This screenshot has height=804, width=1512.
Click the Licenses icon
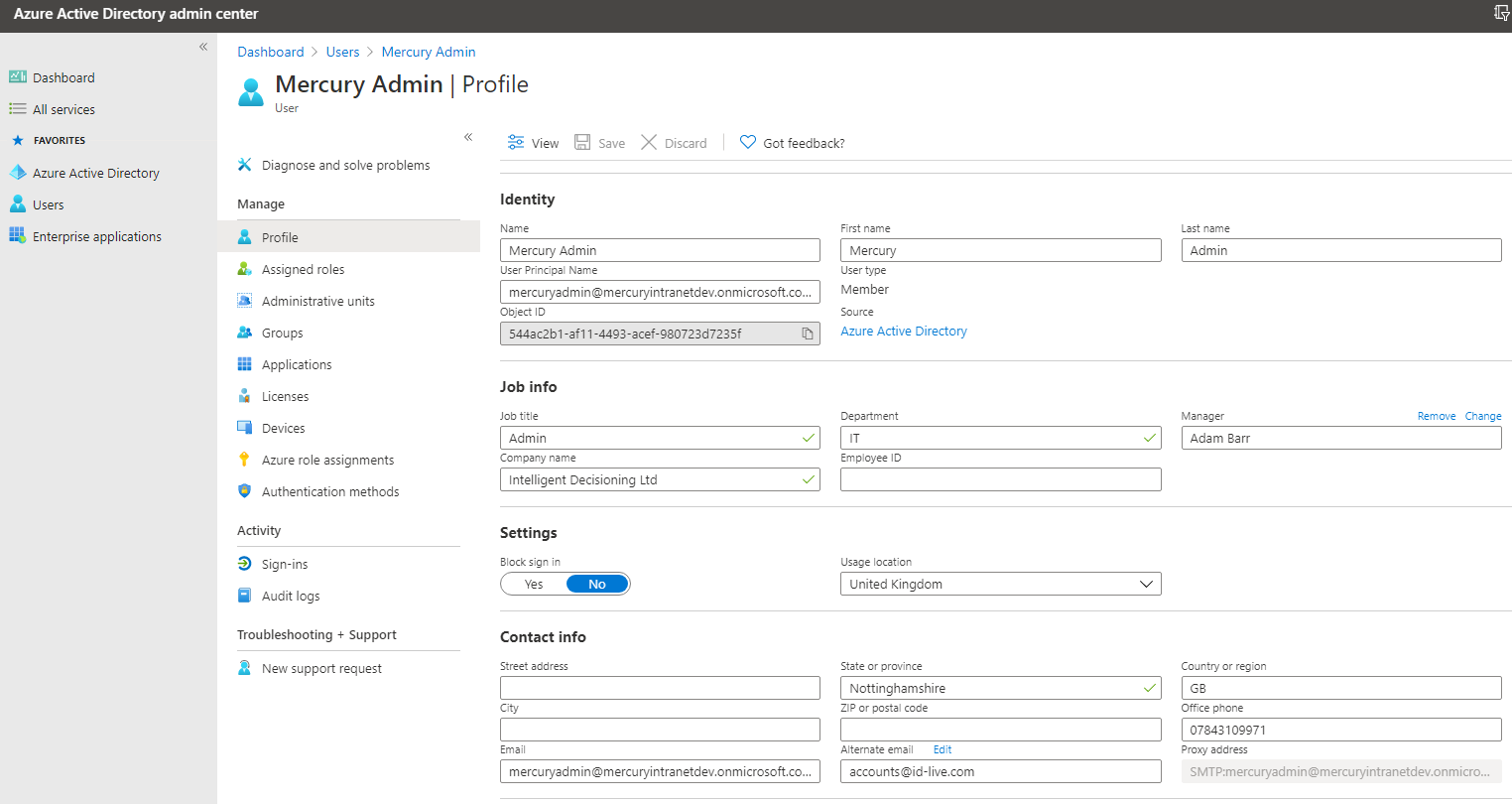point(245,396)
